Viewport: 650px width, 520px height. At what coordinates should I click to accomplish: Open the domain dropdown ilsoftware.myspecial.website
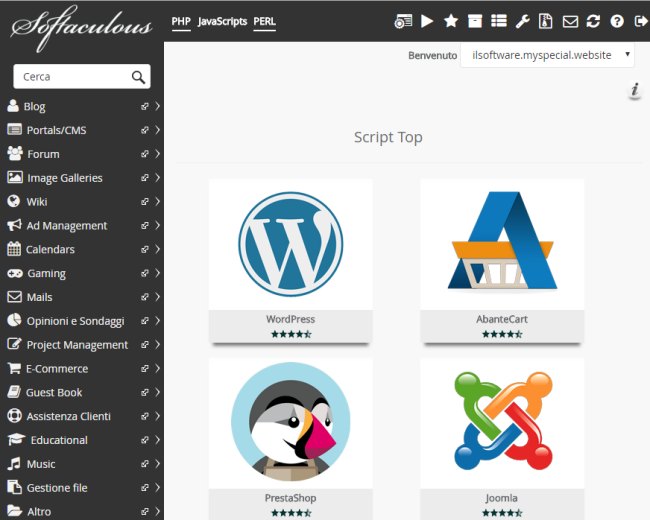click(x=547, y=55)
